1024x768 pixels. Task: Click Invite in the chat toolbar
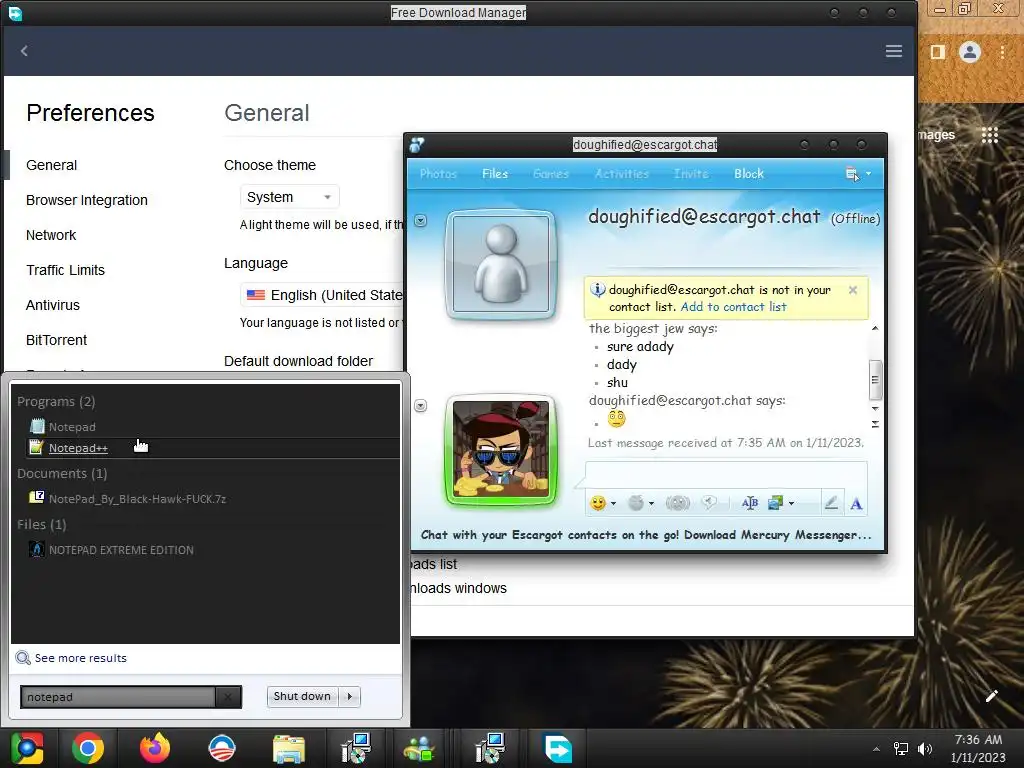click(x=691, y=174)
